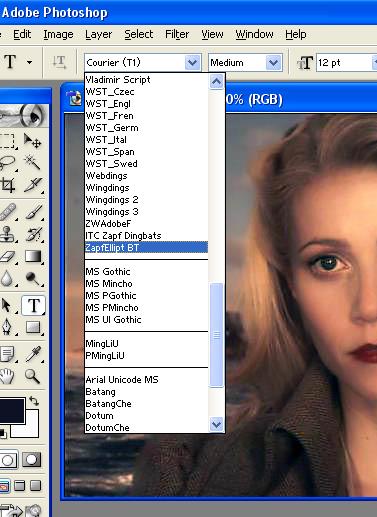Select the Eyedropper tool
The height and width of the screenshot is (517, 377).
coord(33,354)
